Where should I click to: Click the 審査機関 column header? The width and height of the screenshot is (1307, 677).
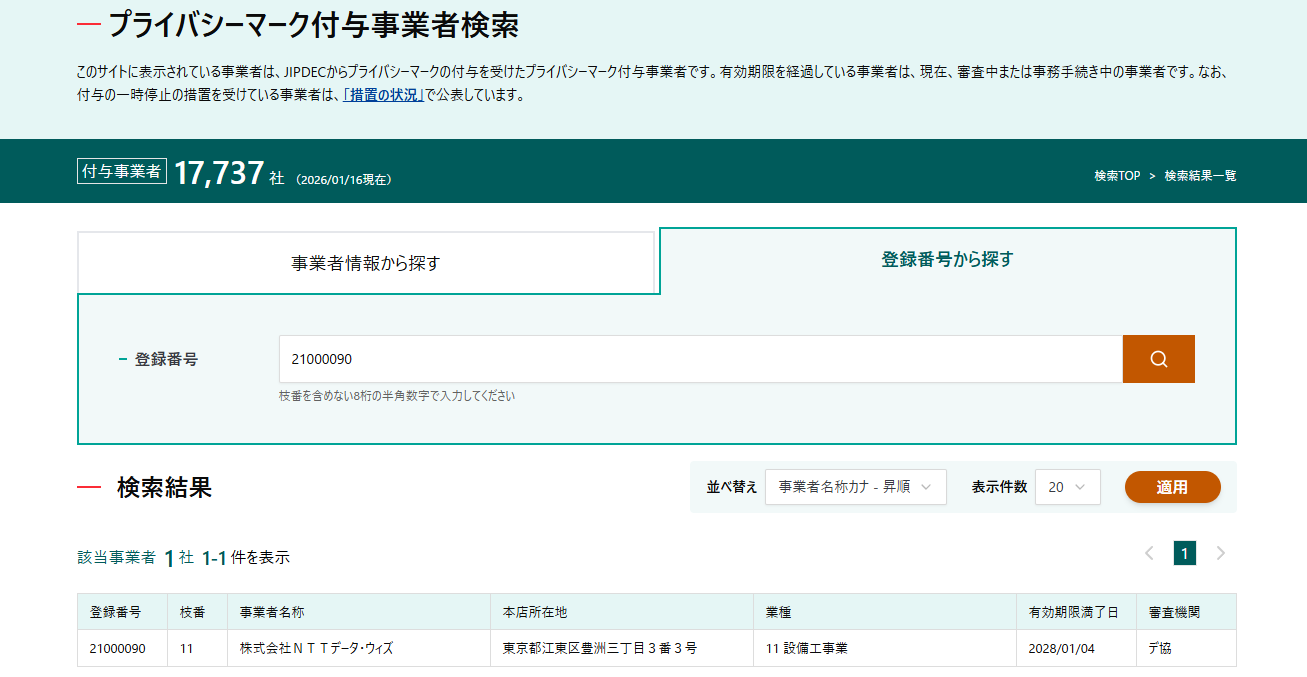tap(1174, 612)
